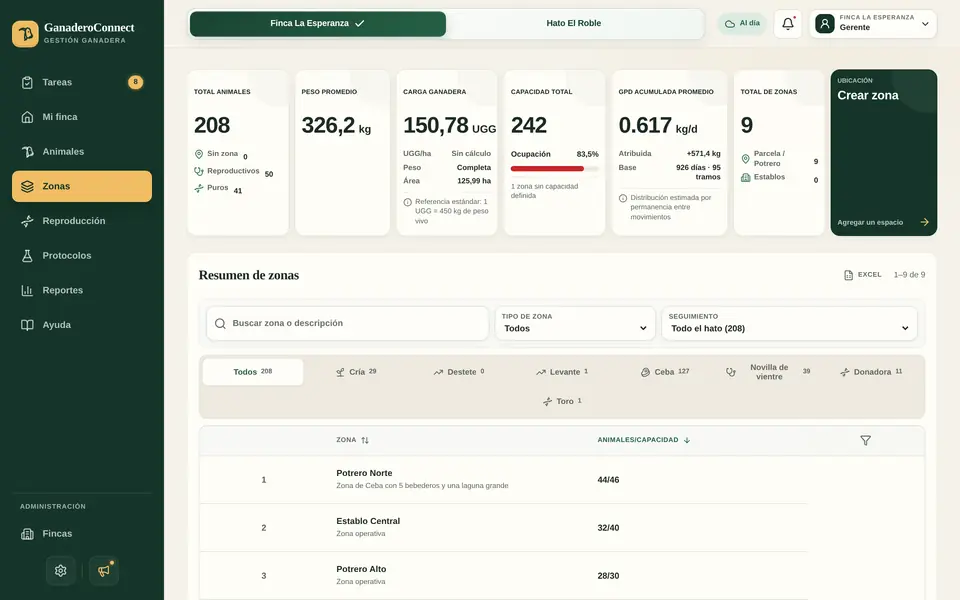
Task: Click the flask icon next to Protocolos
Action: click(x=27, y=256)
